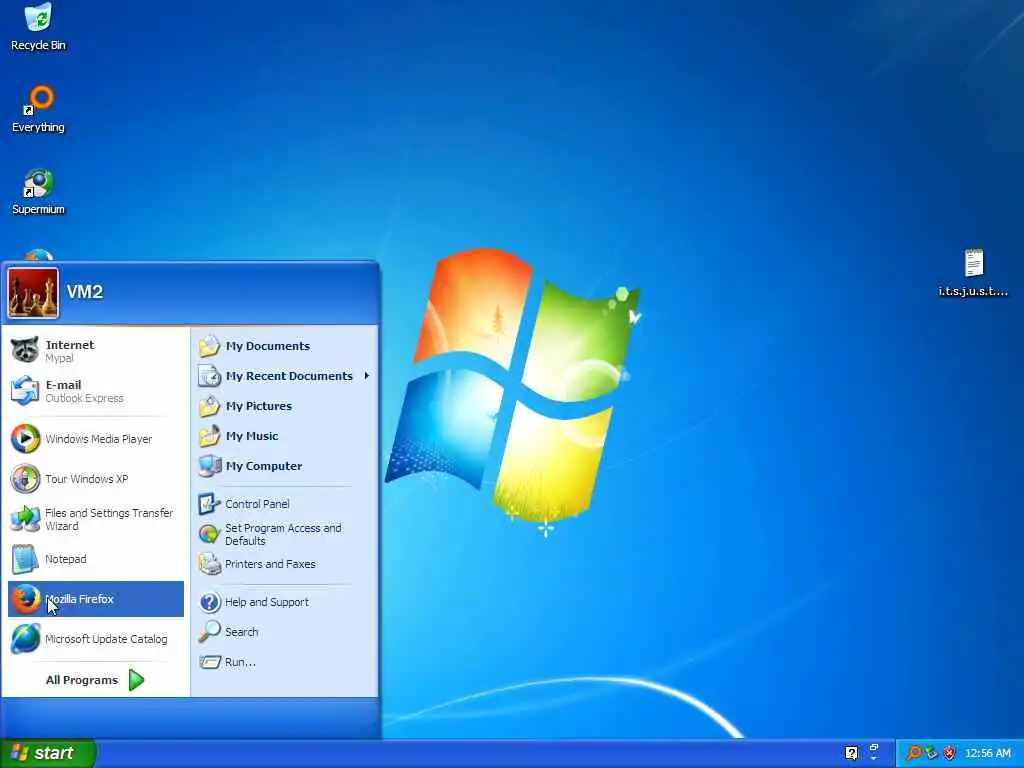Open Microsoft Update Catalog entry
The image size is (1024, 768).
[x=95, y=639]
